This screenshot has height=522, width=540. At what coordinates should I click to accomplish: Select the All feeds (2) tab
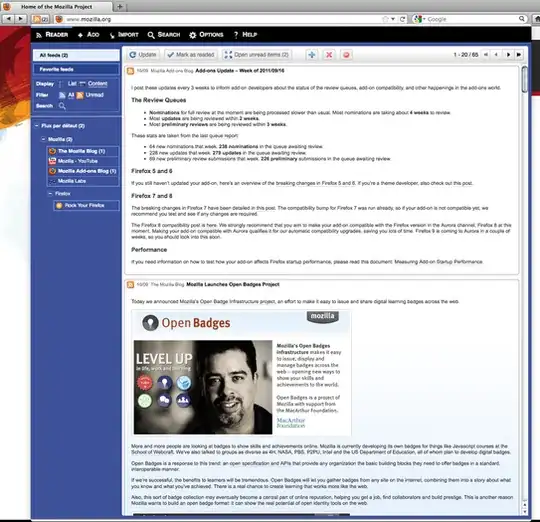(x=76, y=55)
